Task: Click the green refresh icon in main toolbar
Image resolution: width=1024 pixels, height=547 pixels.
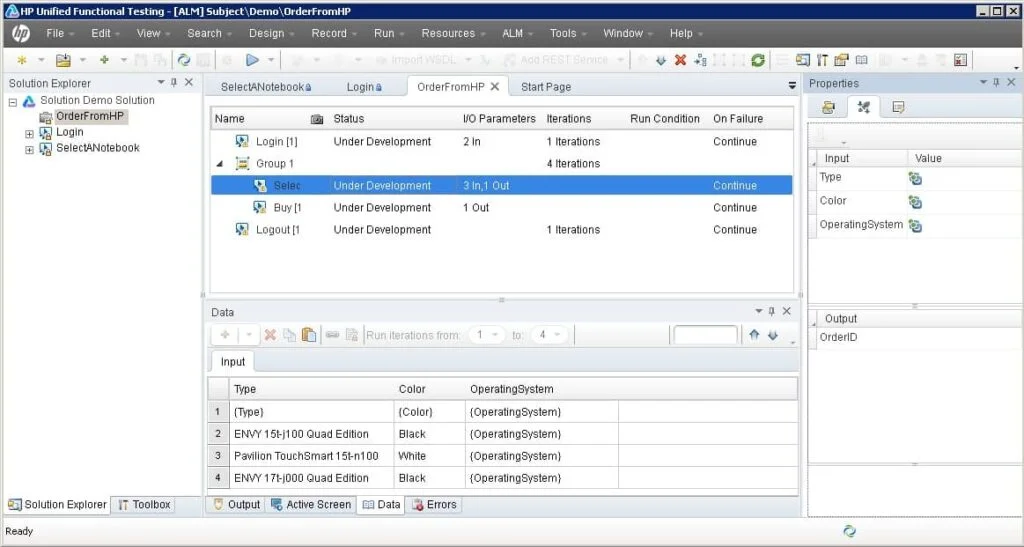Action: tap(758, 60)
